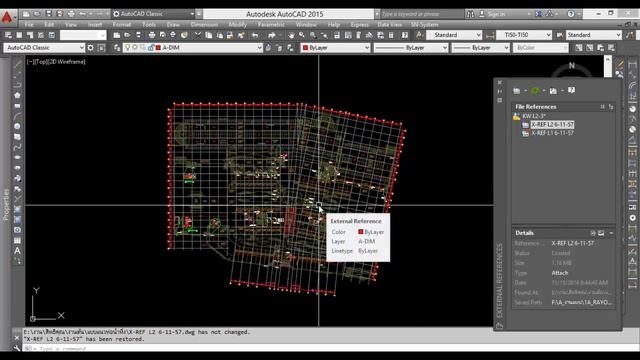Toggle A-DIM layer freeze sun icon

(x=135, y=48)
